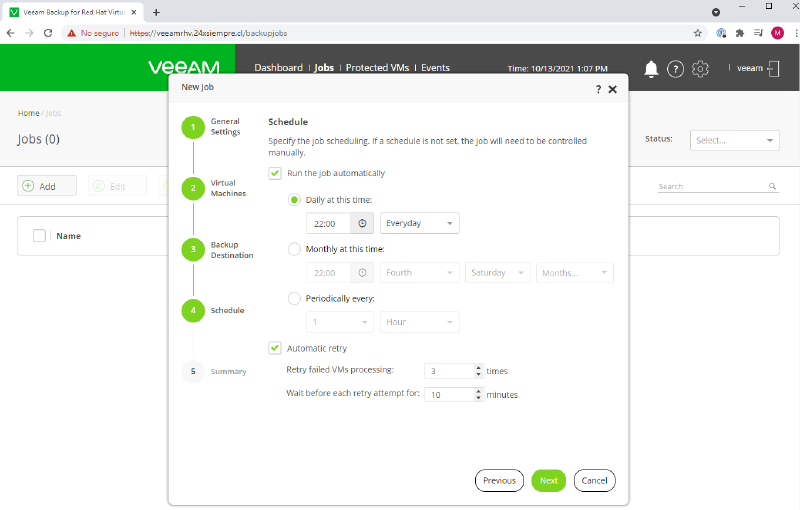Click the dialog help question mark
This screenshot has height=510, width=800.
(x=598, y=89)
